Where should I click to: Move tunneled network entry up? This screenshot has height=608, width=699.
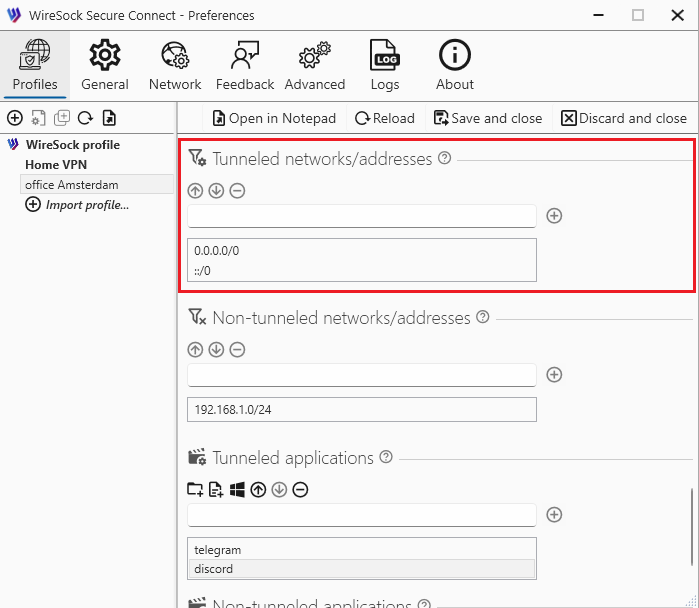tap(195, 191)
